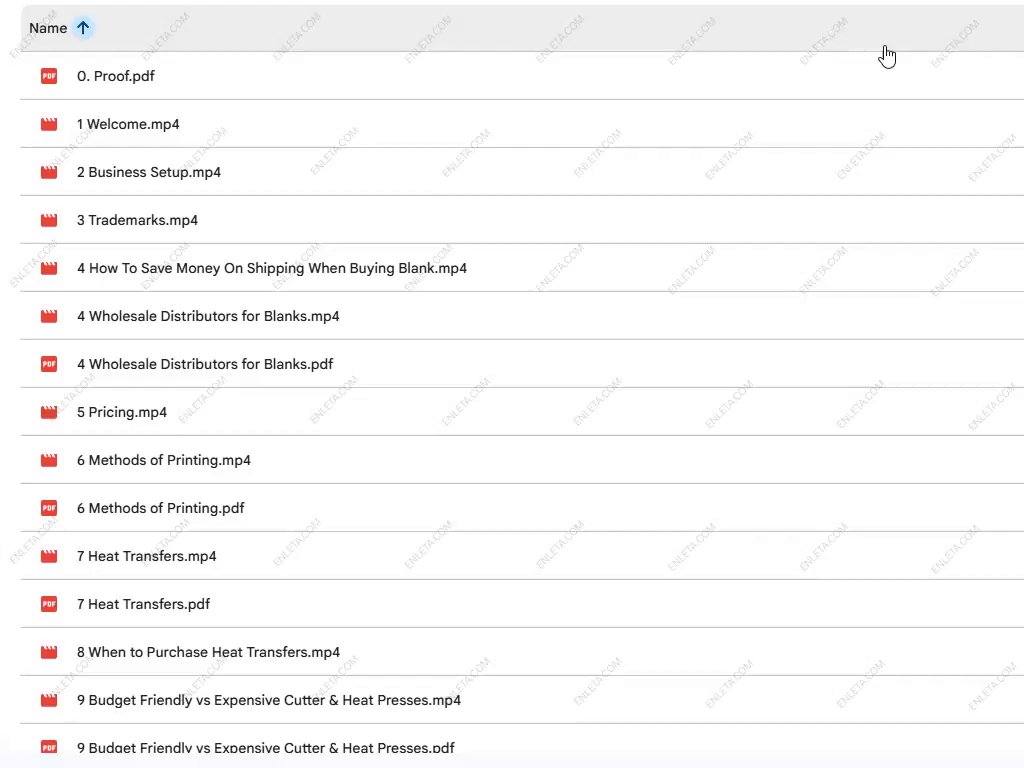Screen dimensions: 1024x768
Task: Open 6 Methods of Printing.mp4 file
Action: 163,460
